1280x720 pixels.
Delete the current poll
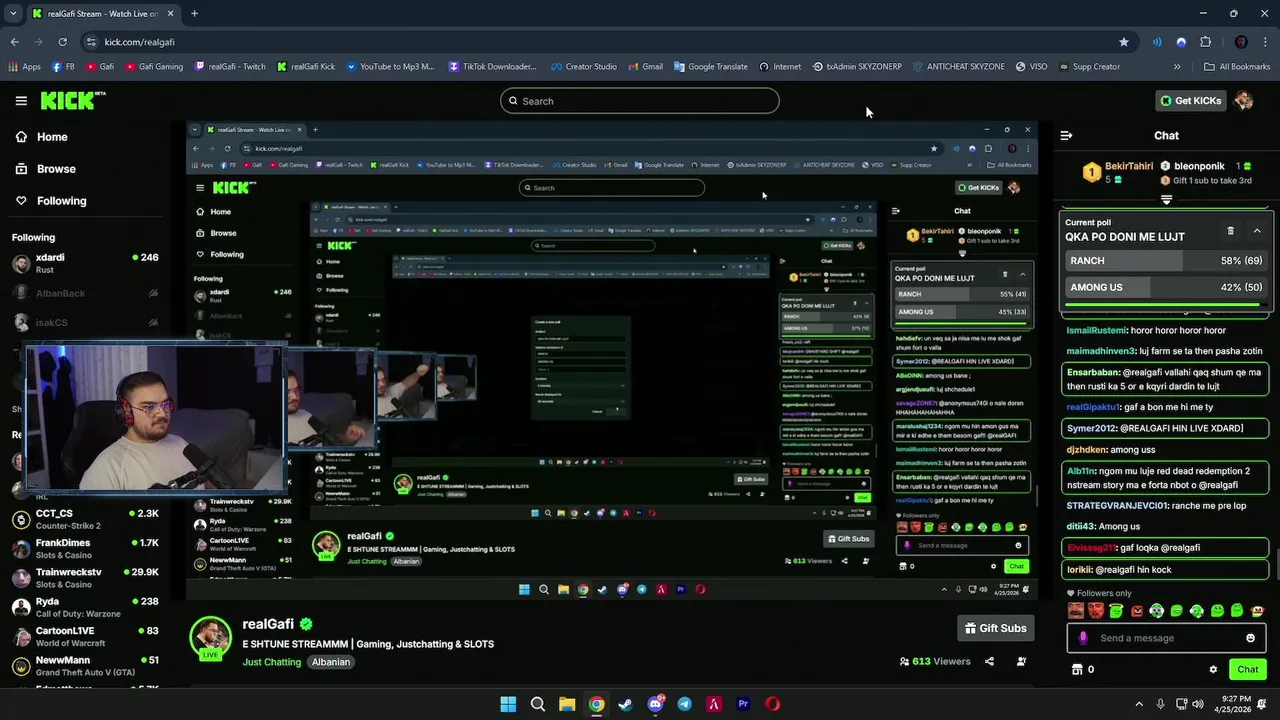click(x=1231, y=231)
